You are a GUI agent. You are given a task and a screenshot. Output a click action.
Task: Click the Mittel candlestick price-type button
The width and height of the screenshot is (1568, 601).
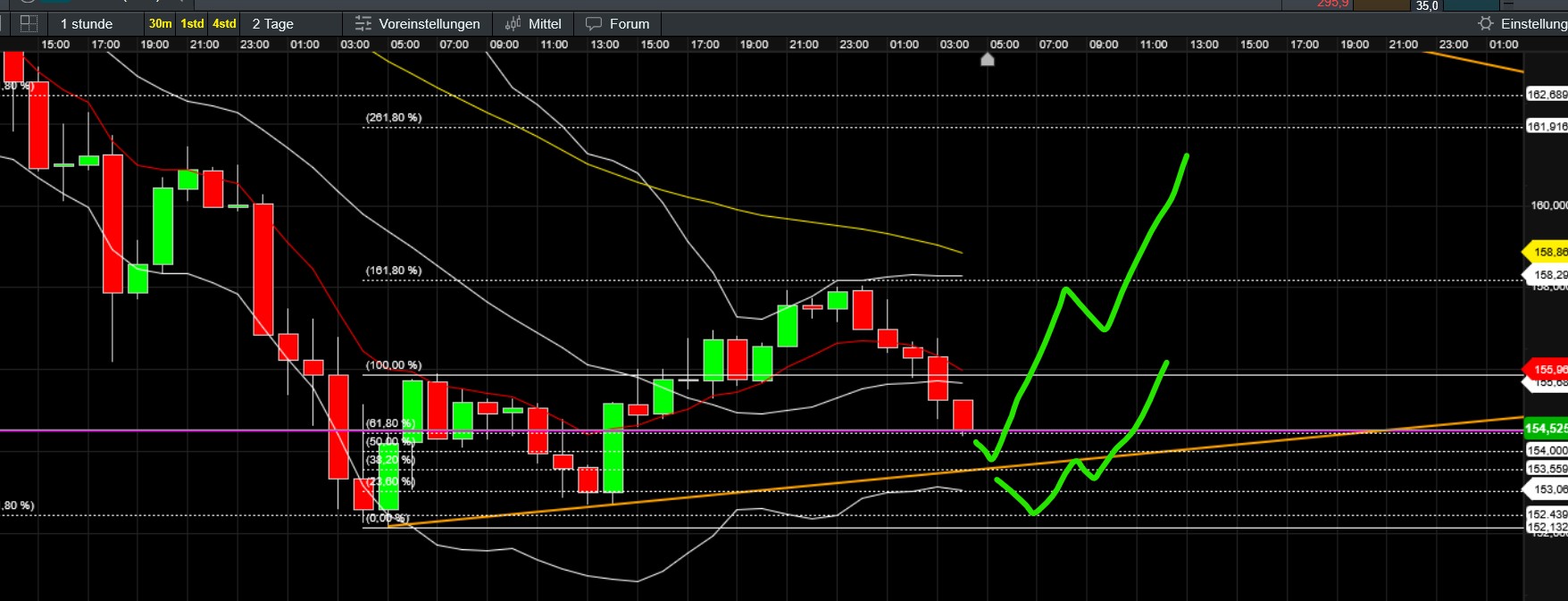click(x=533, y=24)
